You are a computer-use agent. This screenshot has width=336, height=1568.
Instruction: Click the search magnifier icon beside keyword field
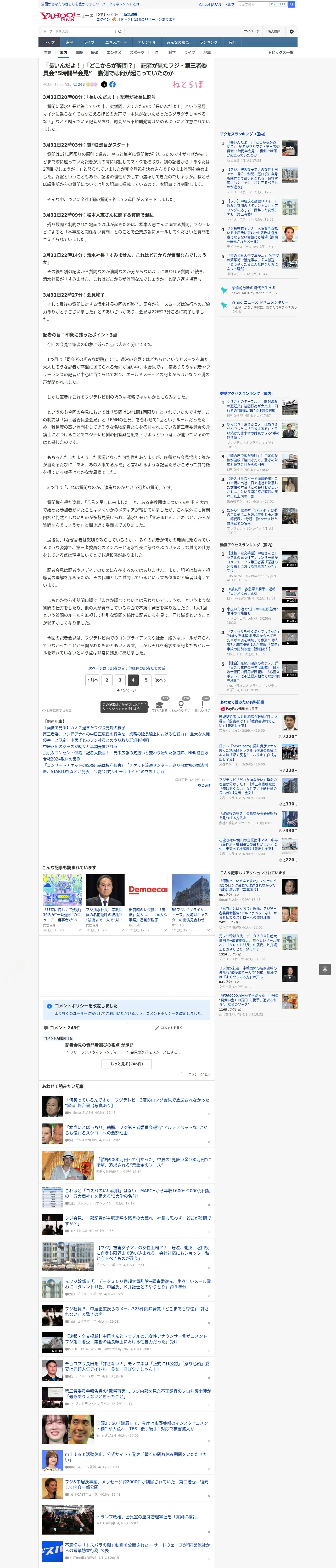coord(120,32)
